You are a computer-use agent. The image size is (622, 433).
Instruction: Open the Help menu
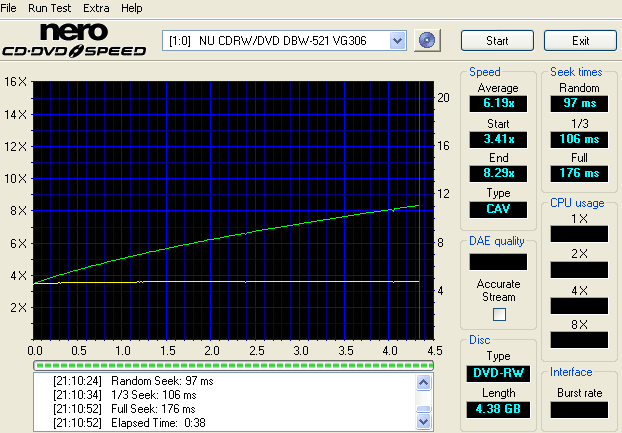132,8
